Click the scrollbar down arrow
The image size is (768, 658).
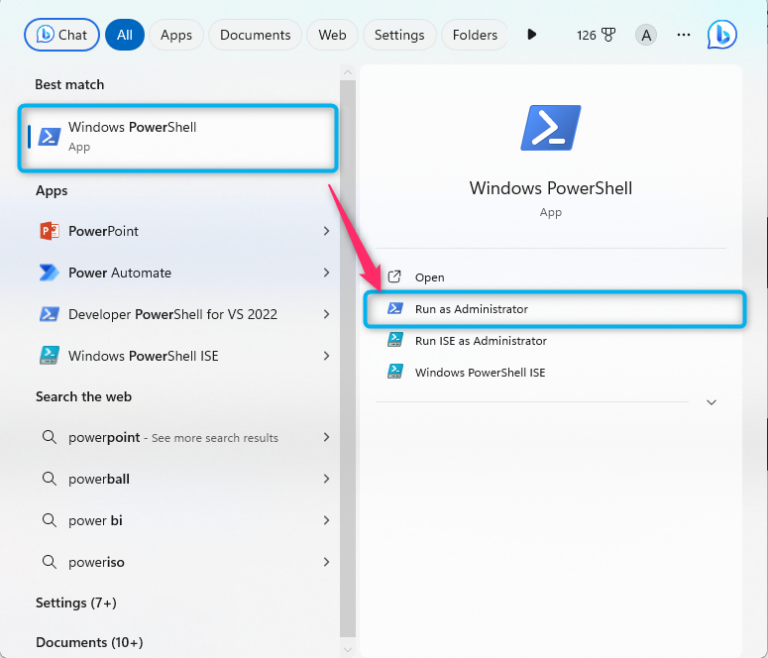[348, 650]
